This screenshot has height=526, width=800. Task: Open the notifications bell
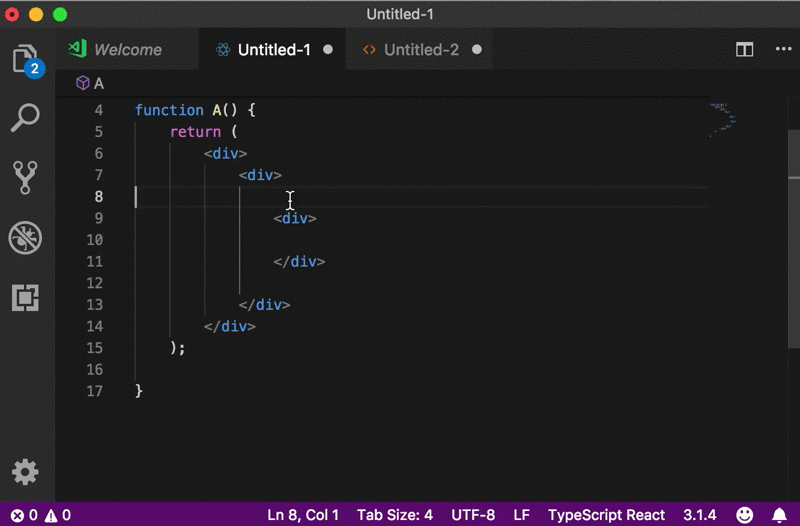click(779, 515)
